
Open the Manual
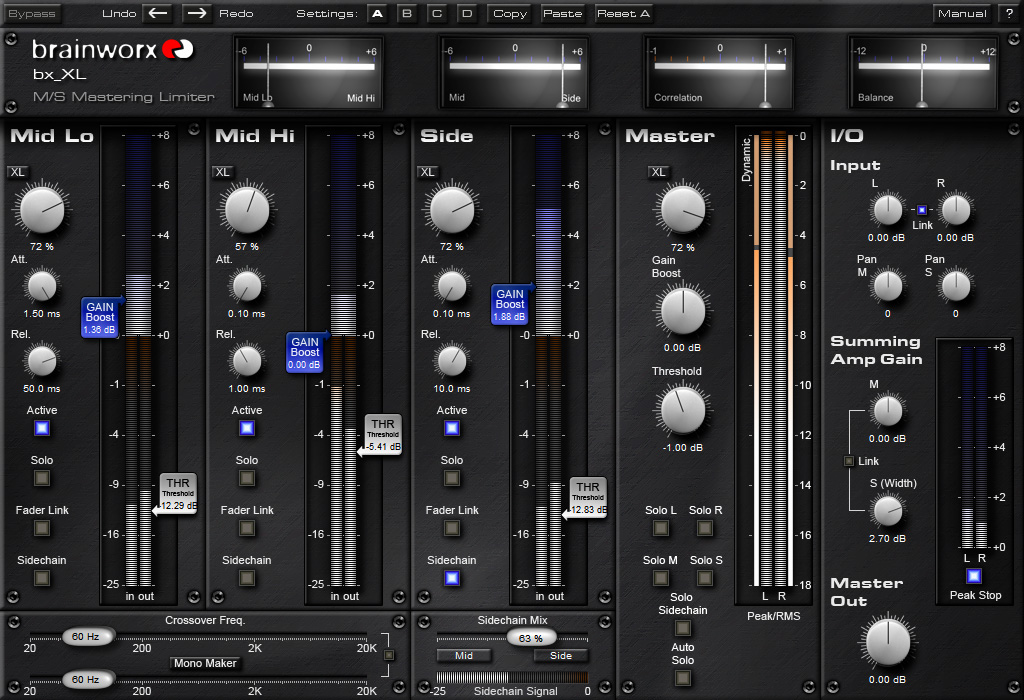pos(962,14)
